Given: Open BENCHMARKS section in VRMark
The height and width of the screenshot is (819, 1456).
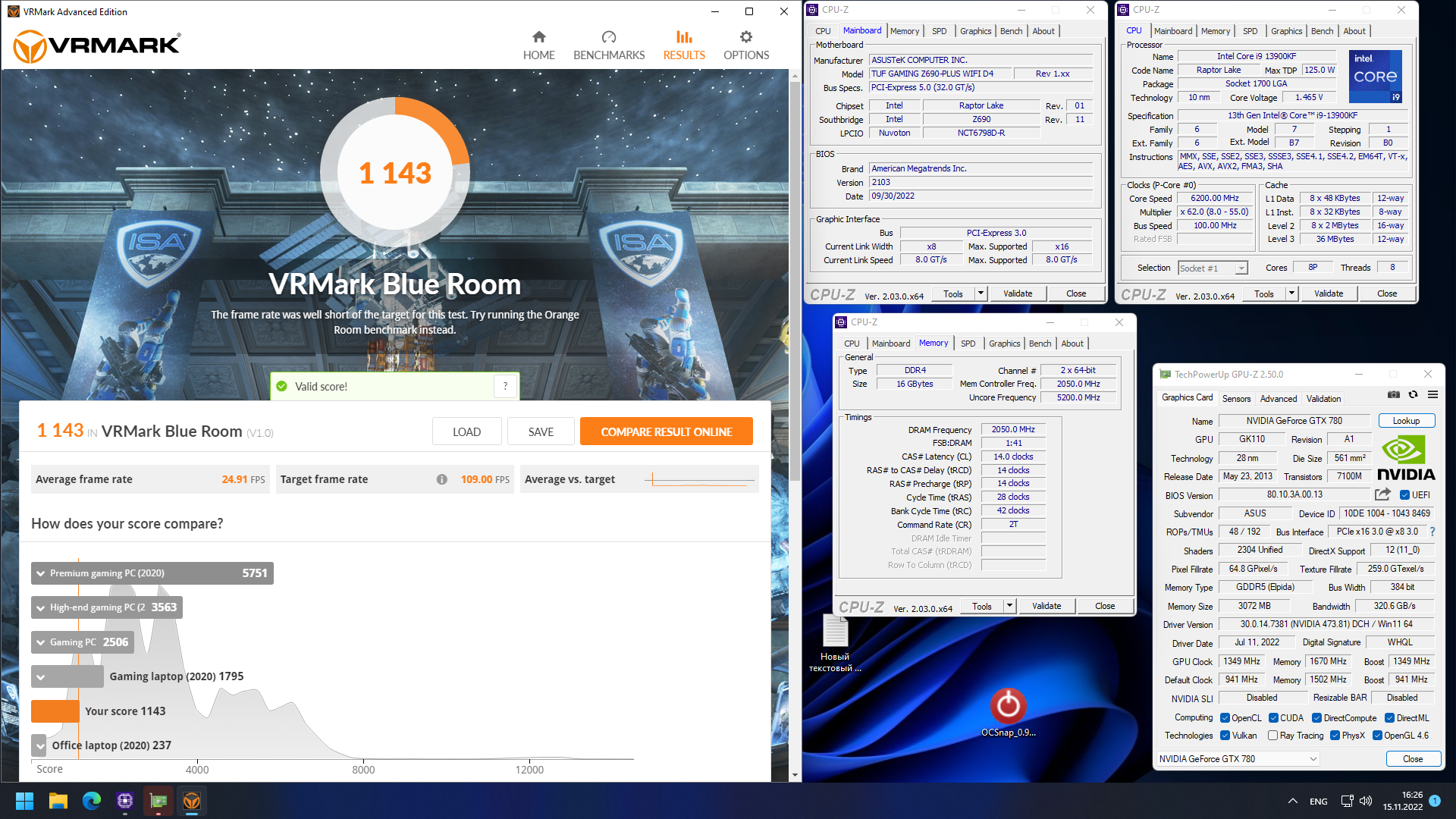Looking at the screenshot, I should pyautogui.click(x=609, y=45).
